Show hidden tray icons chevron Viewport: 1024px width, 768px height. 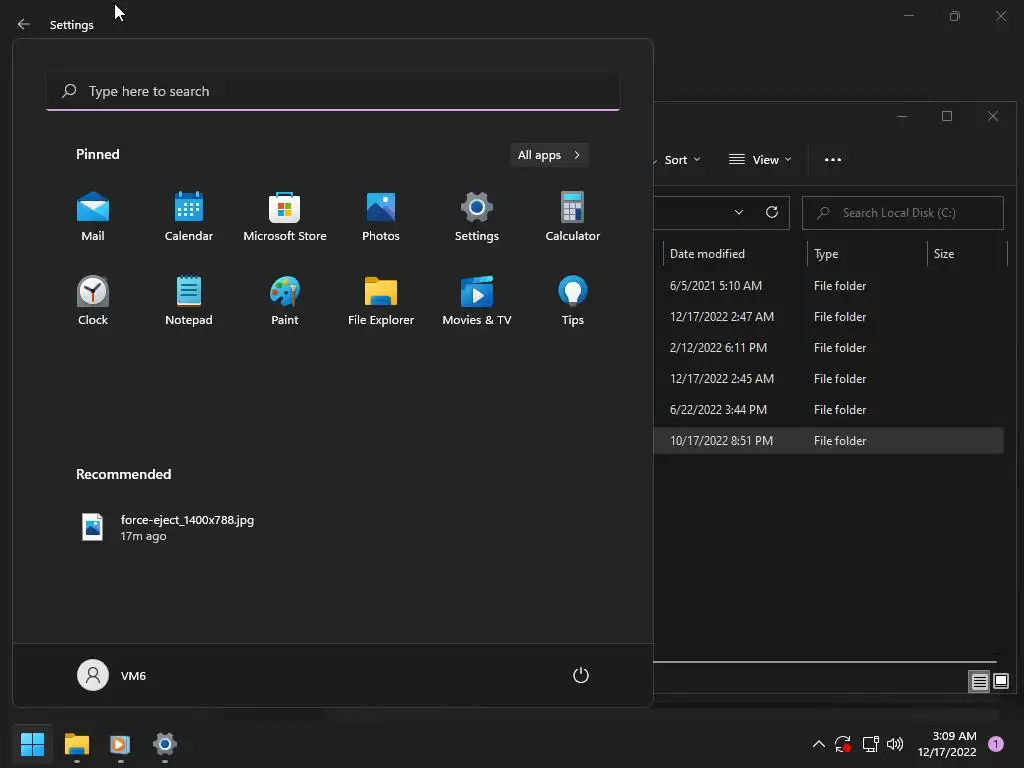tap(818, 744)
